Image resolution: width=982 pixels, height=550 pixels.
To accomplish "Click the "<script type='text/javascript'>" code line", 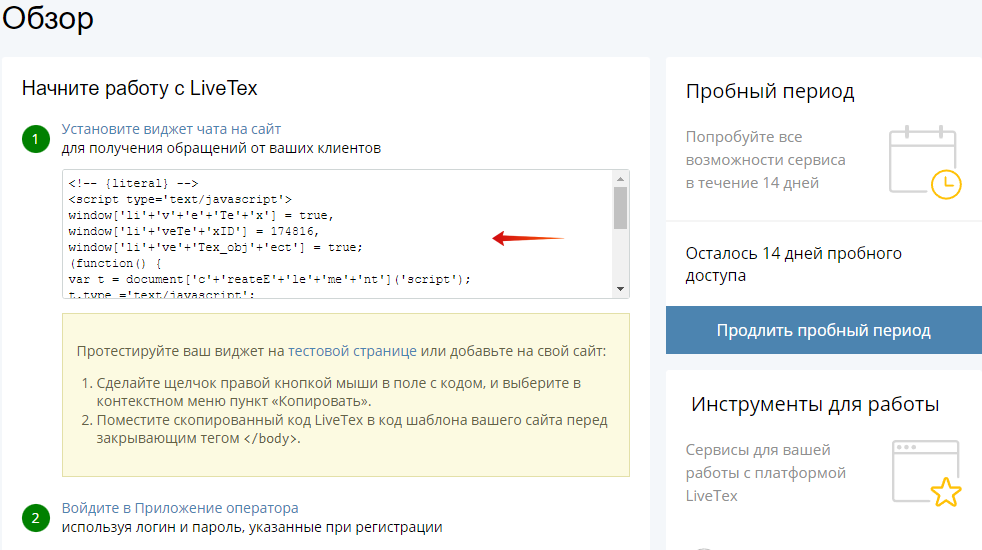I will pyautogui.click(x=180, y=199).
